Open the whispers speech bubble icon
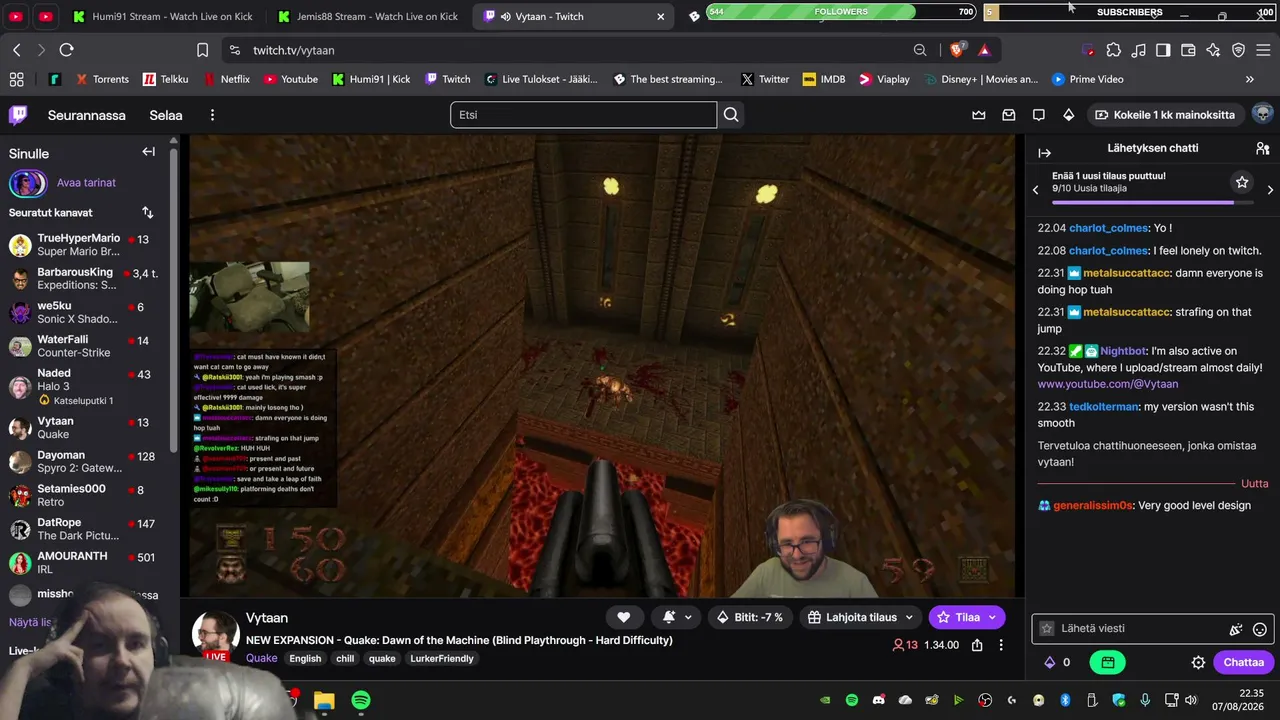The image size is (1280, 720). [1039, 115]
